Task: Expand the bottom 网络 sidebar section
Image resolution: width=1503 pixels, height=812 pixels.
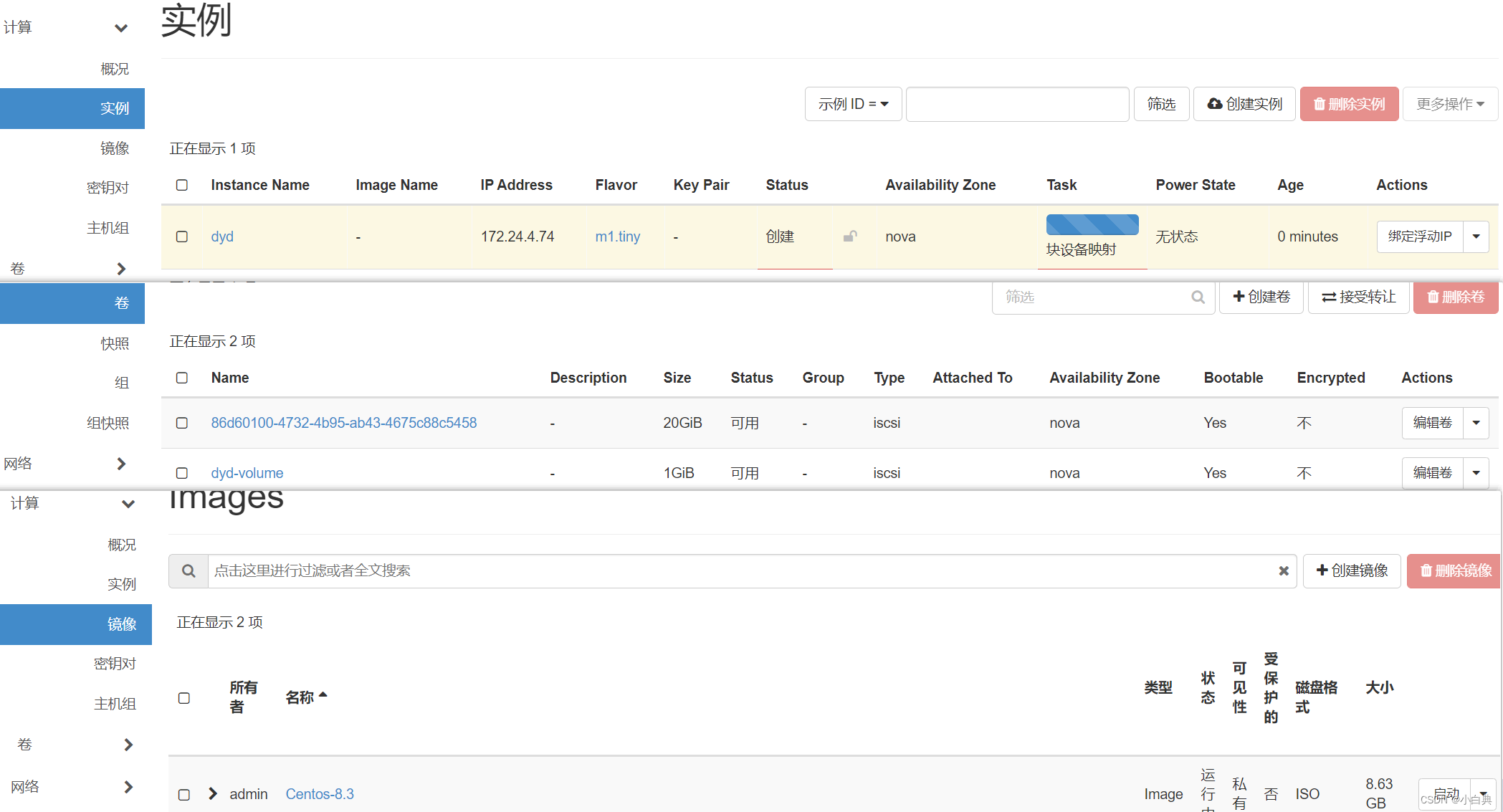Action: (128, 787)
